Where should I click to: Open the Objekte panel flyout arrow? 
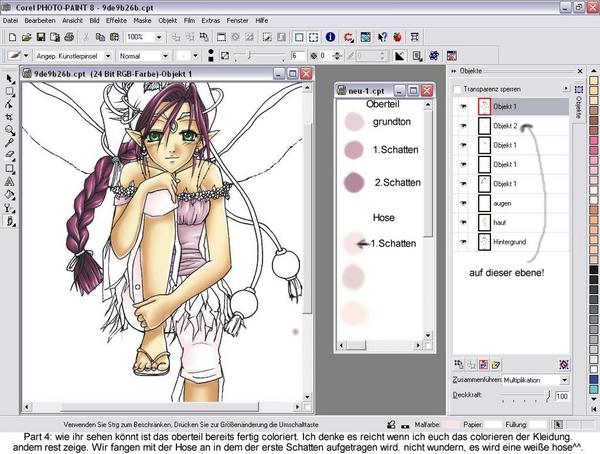click(566, 89)
